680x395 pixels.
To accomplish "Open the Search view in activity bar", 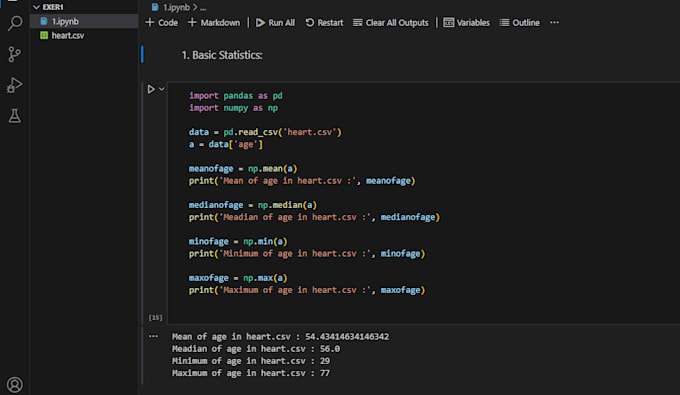I will 15,23.
